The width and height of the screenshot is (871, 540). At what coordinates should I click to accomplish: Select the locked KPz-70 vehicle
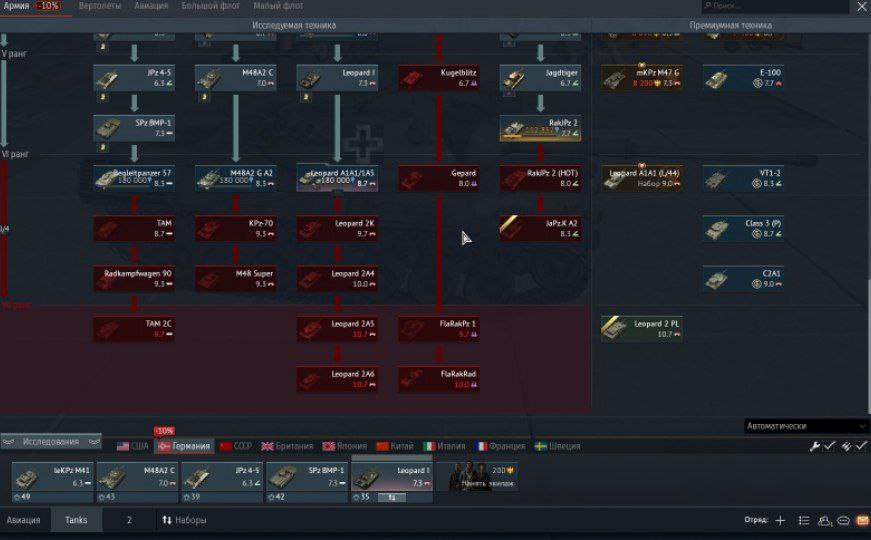[x=236, y=228]
